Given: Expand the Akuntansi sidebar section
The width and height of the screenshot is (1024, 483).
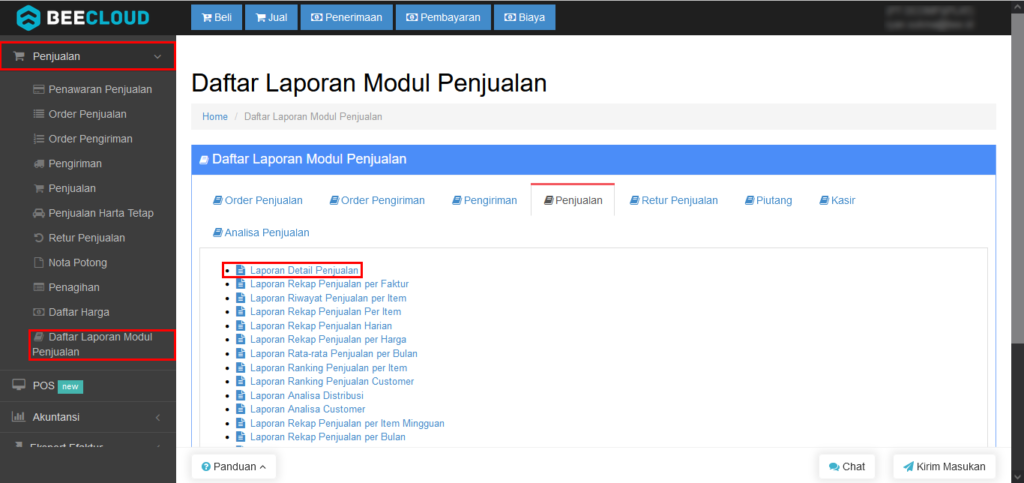Looking at the screenshot, I should coord(157,417).
